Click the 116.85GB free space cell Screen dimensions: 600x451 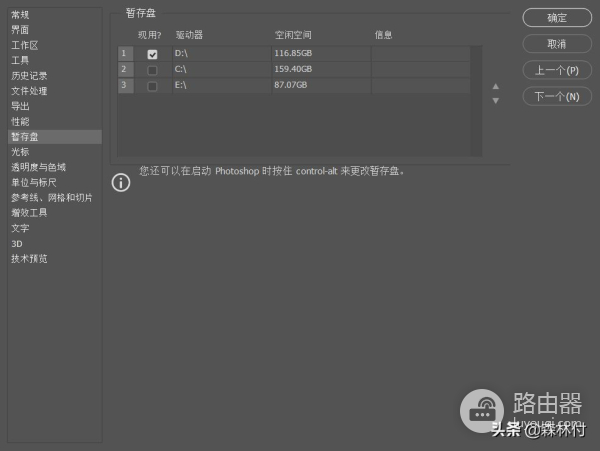321,54
